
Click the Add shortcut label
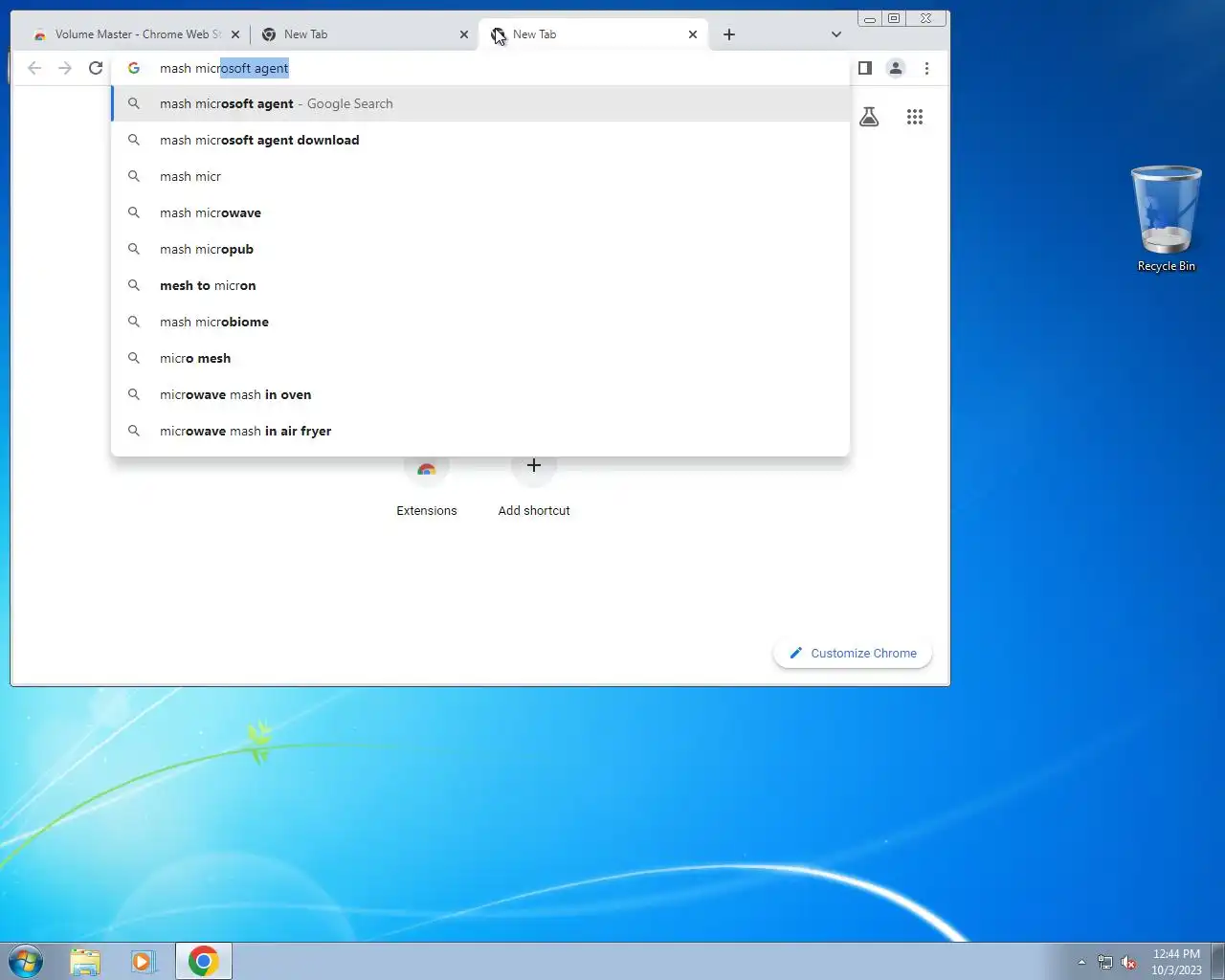click(x=534, y=510)
